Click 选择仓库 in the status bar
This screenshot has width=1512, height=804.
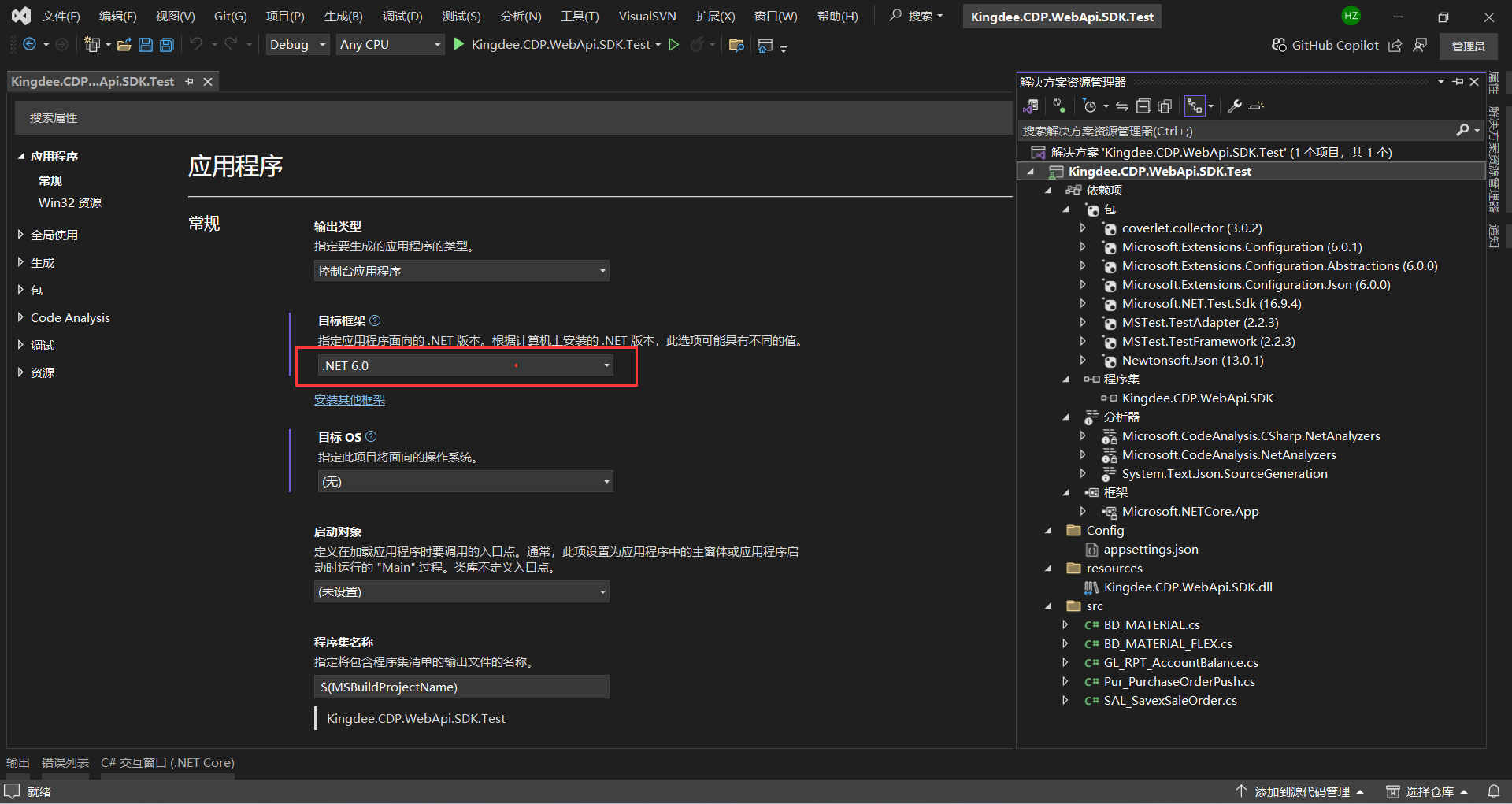pos(1427,791)
